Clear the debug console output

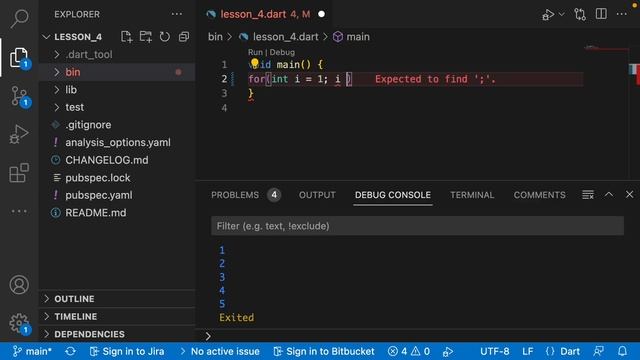(588, 195)
